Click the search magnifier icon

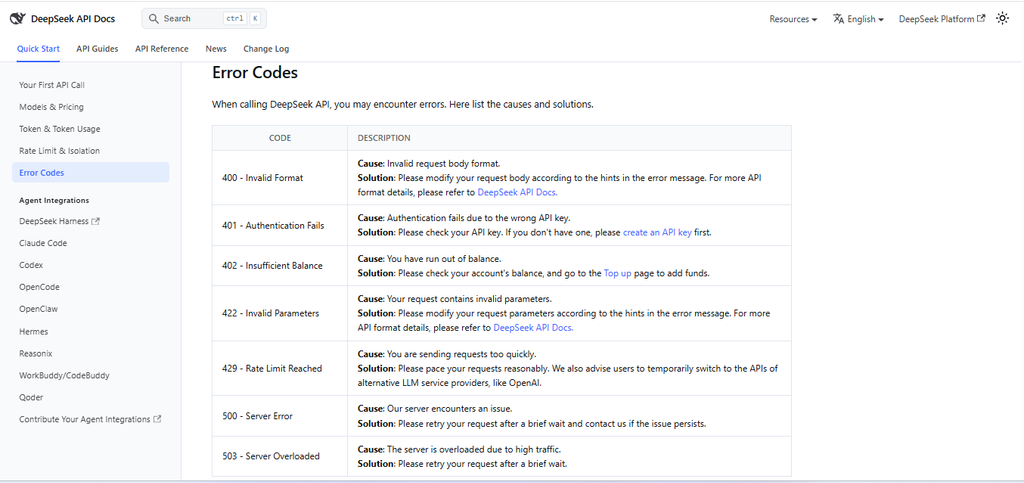(x=153, y=19)
